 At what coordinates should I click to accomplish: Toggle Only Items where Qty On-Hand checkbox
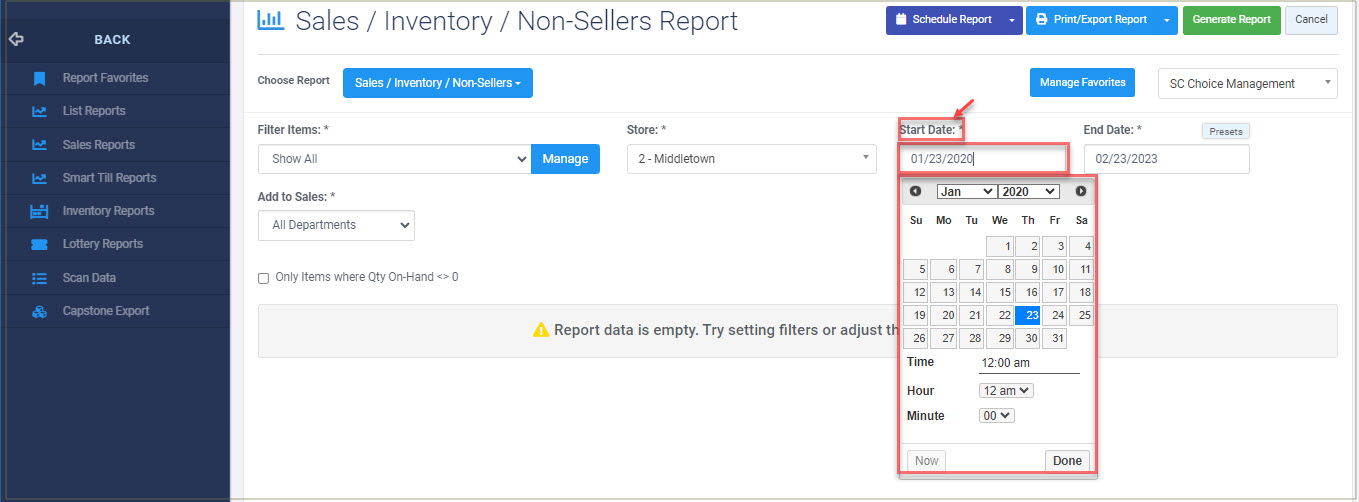(264, 278)
